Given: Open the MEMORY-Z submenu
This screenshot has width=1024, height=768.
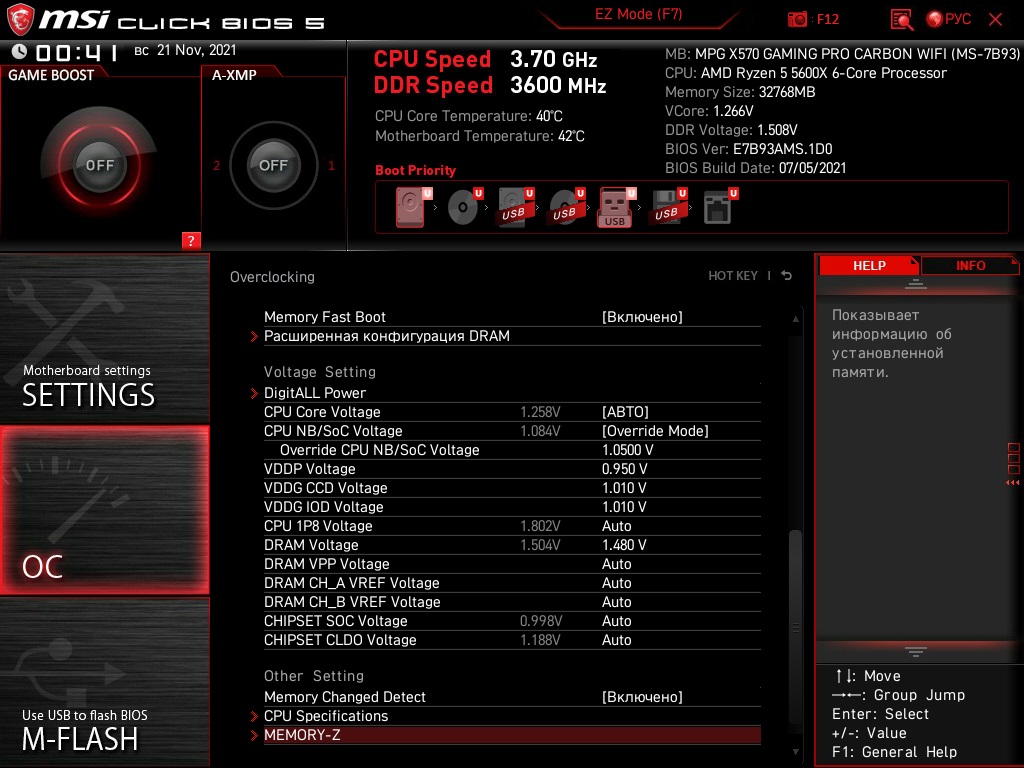Looking at the screenshot, I should (506, 735).
